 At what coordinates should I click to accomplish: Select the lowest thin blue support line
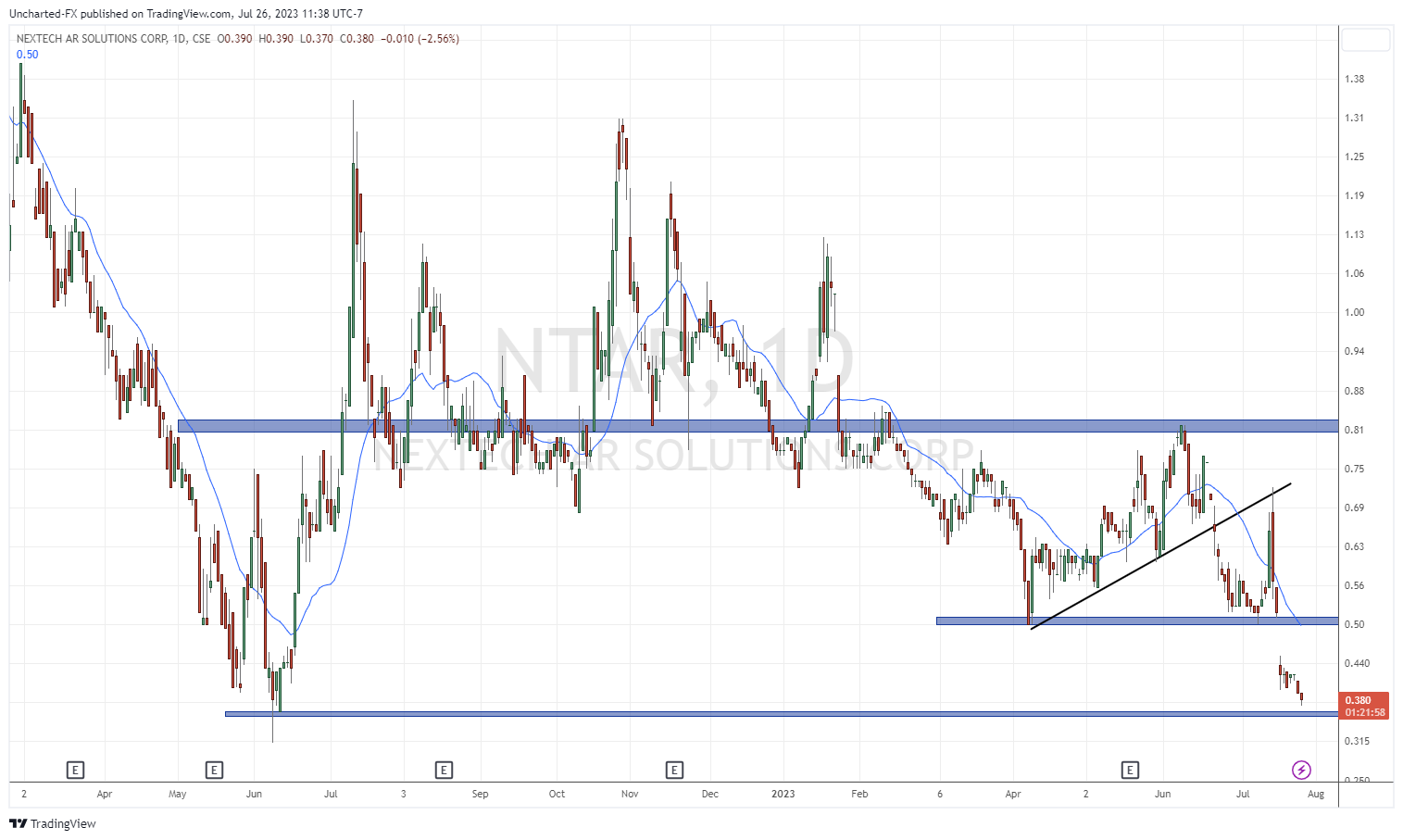click(782, 714)
